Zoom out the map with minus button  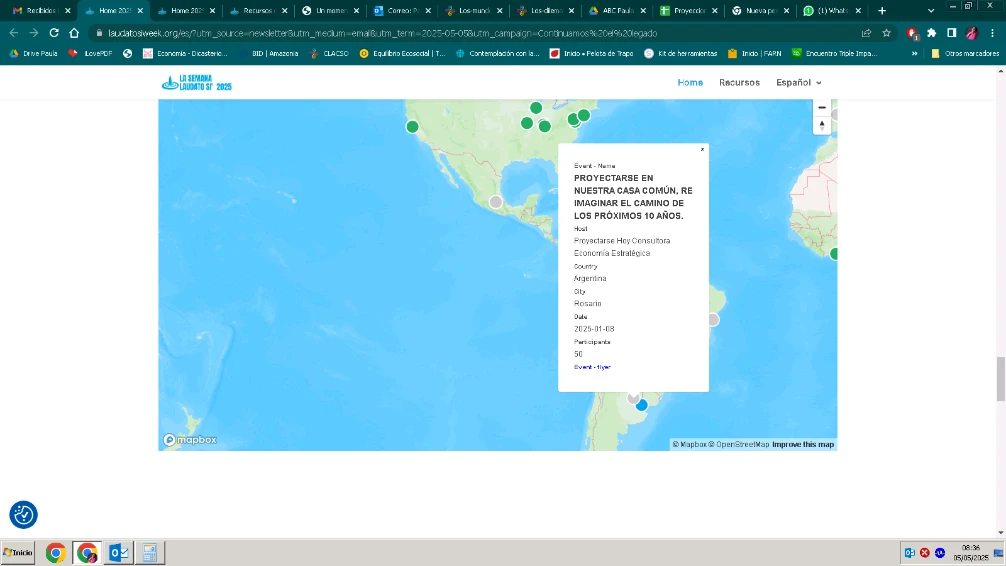[x=822, y=108]
